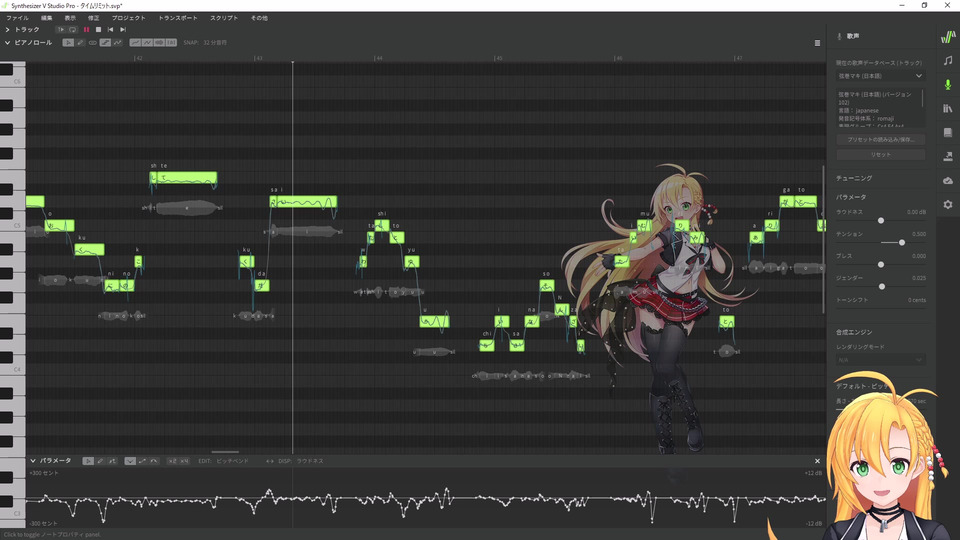Click the リセット button
This screenshot has width=960, height=540.
coord(880,155)
